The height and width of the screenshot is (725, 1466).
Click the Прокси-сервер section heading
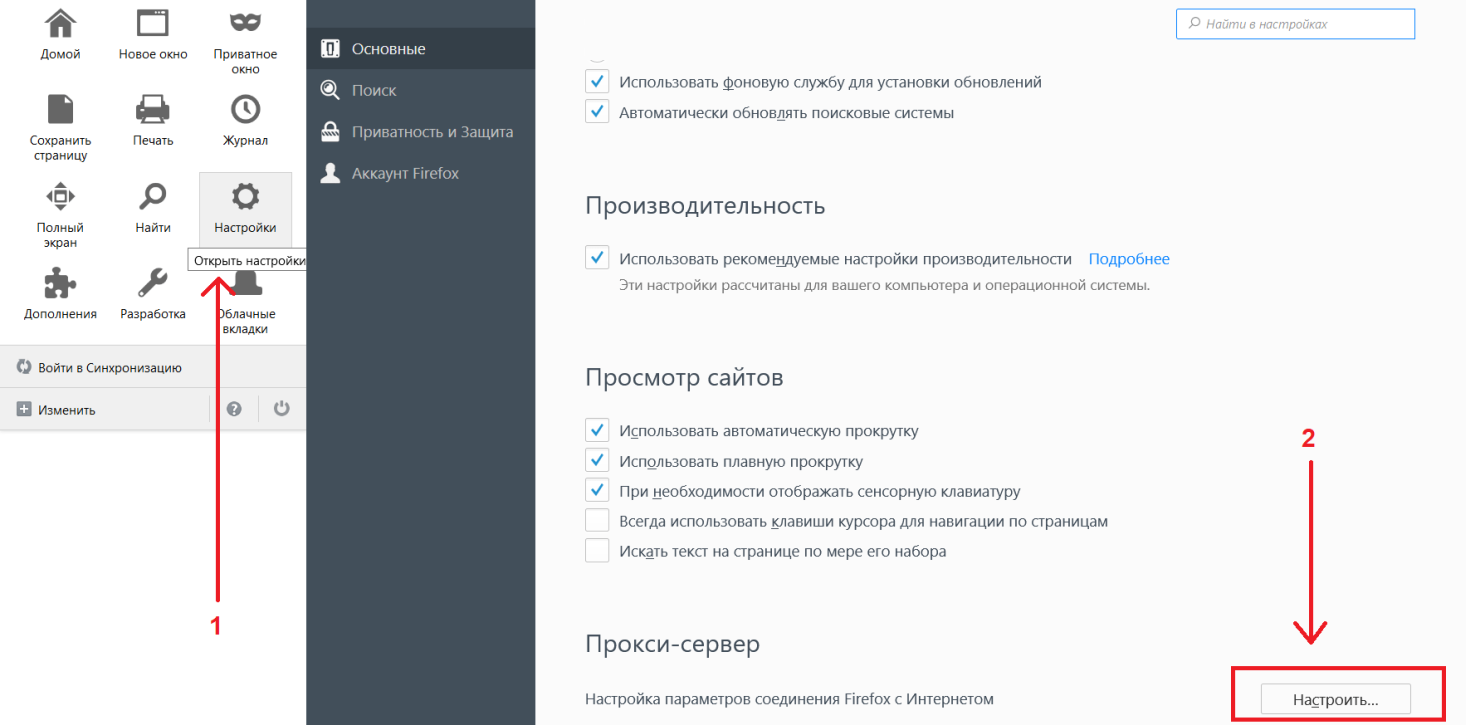coord(672,644)
